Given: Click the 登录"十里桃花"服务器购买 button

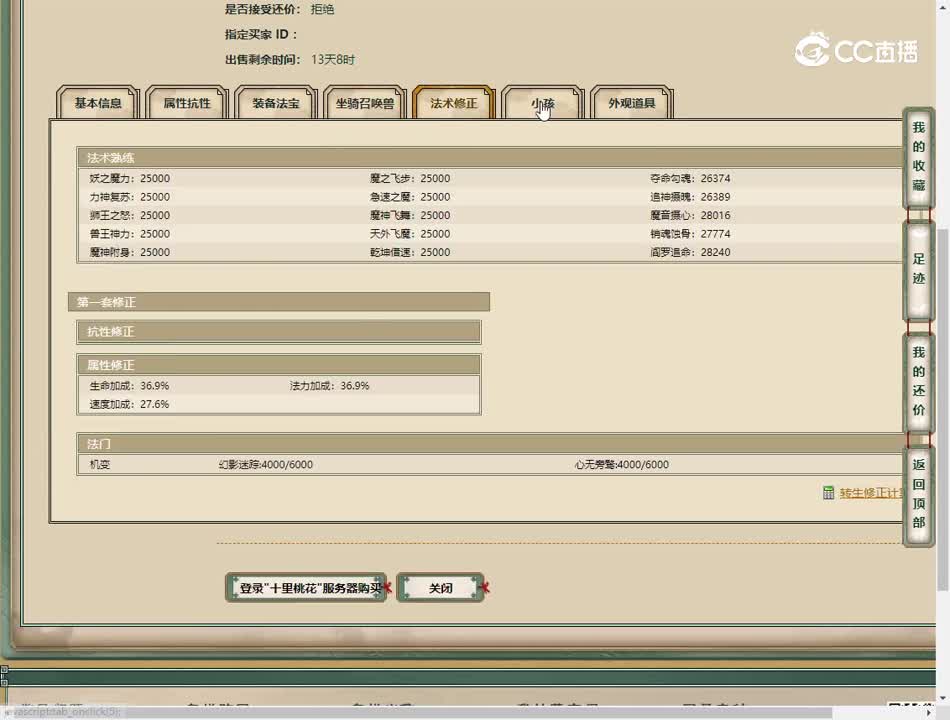Looking at the screenshot, I should point(306,588).
